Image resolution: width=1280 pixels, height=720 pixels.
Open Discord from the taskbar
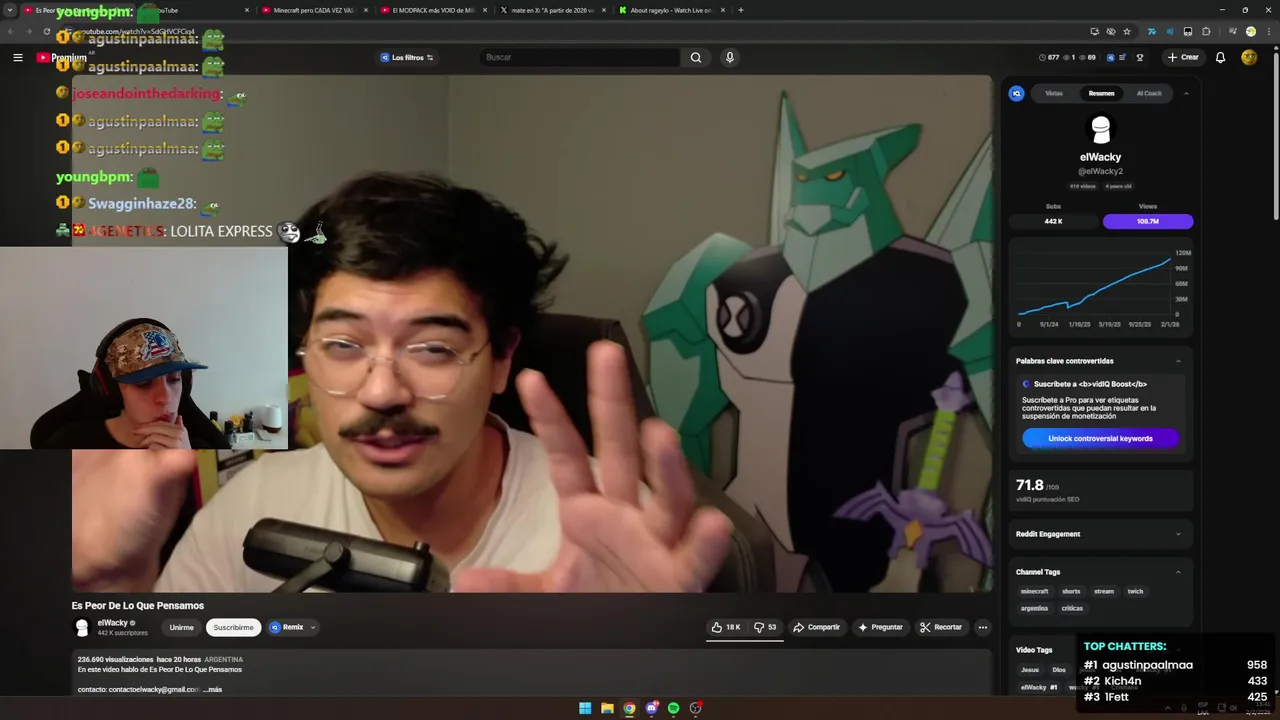coord(652,708)
